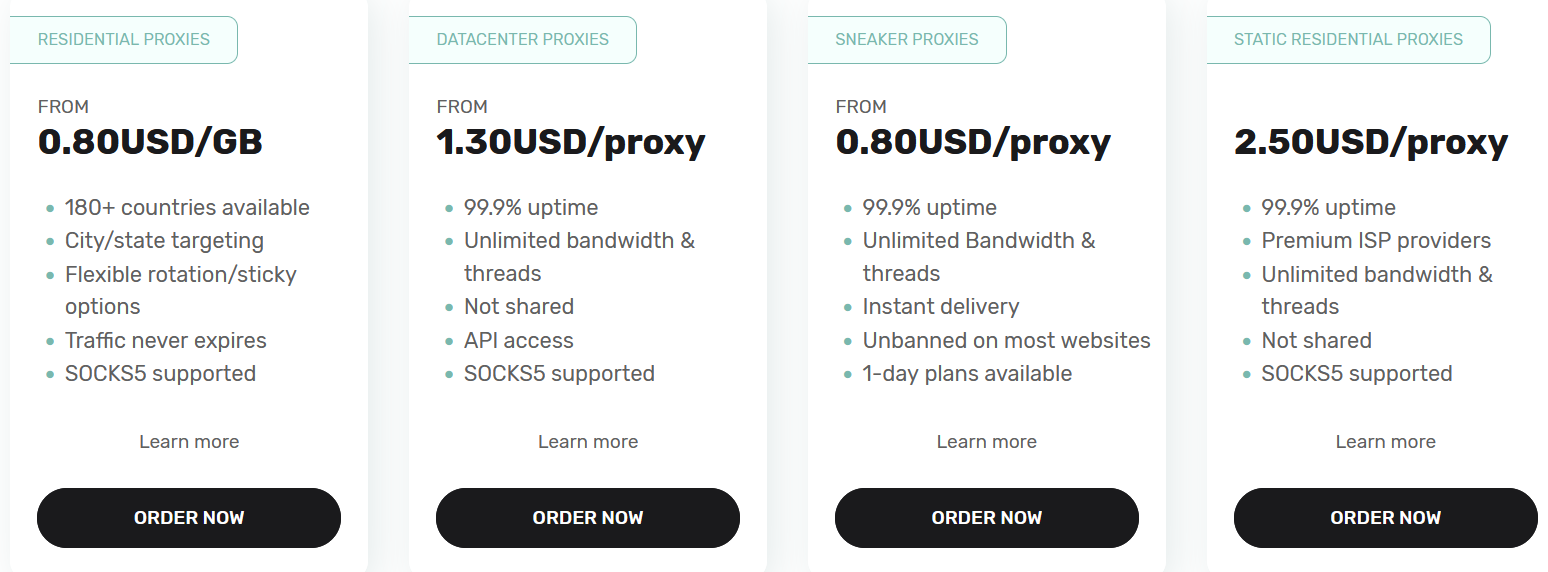Click ORDER NOW under Datacenter Proxies
Image resolution: width=1548 pixels, height=572 pixels.
(x=588, y=518)
